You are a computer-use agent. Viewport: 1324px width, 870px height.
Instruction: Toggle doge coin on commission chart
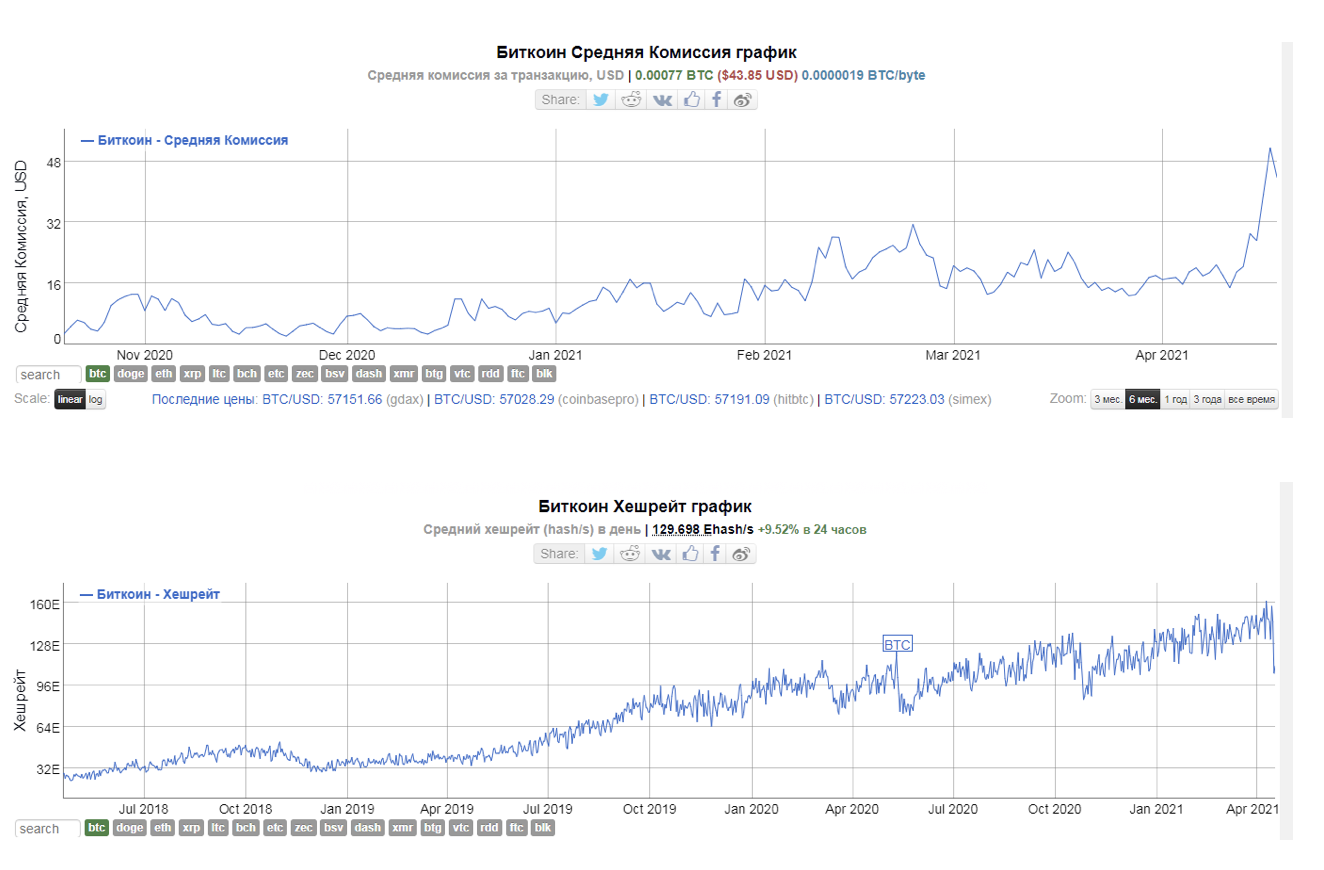pos(130,374)
